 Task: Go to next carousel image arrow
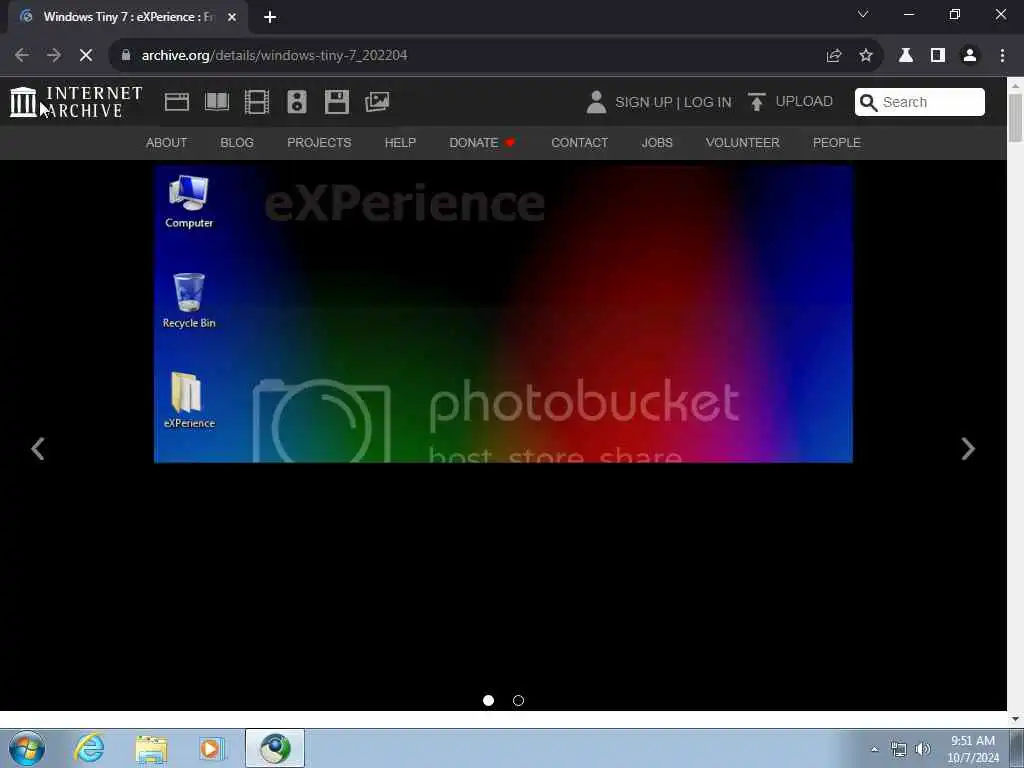[968, 449]
